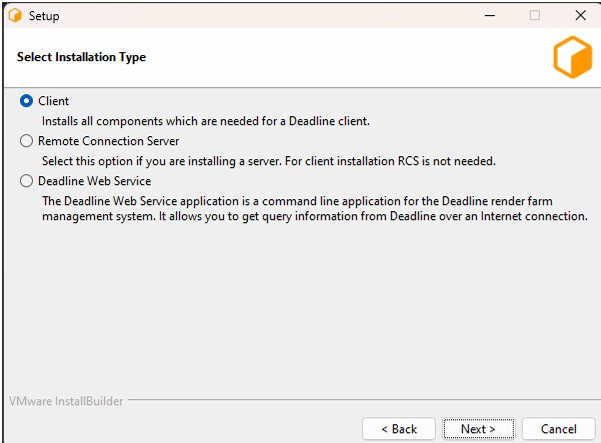Close the Setup installer window

[581, 15]
